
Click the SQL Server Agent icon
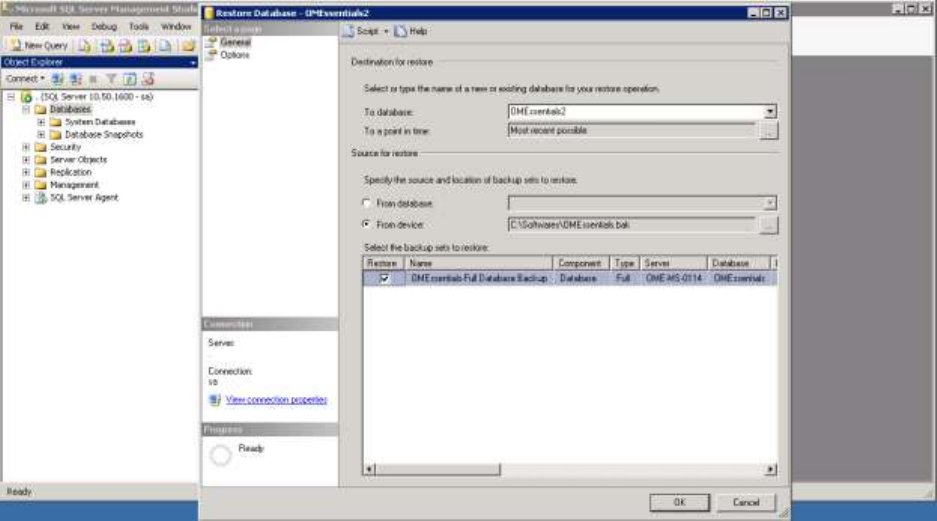pos(41,198)
